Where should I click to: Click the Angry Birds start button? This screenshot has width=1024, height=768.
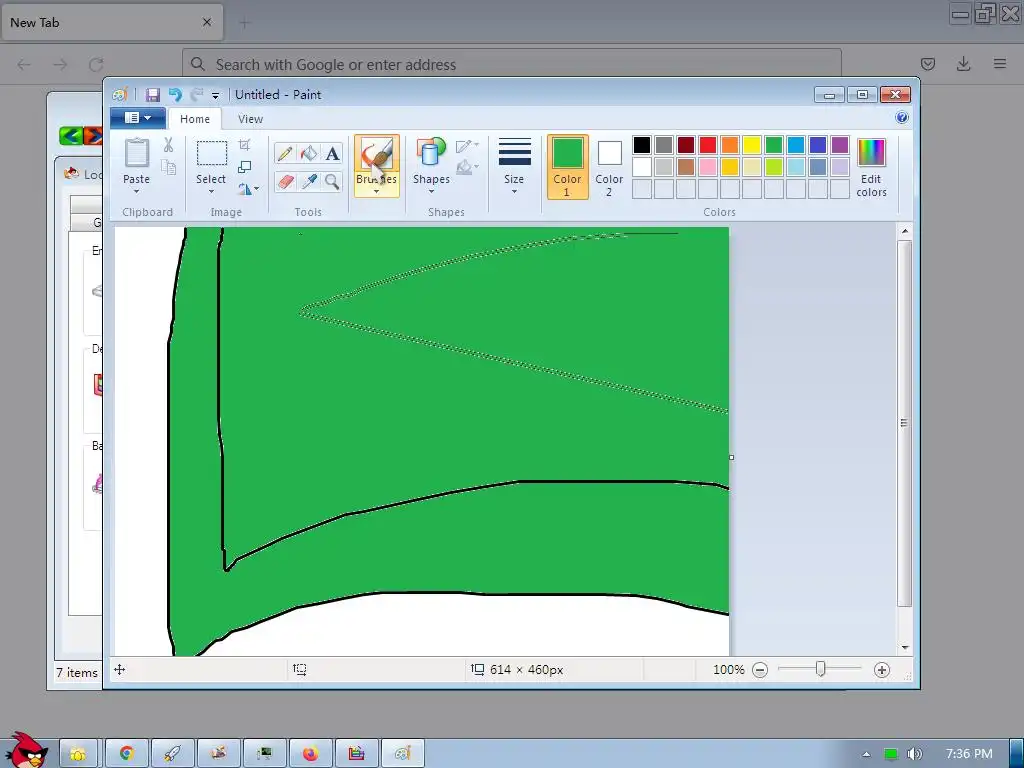point(26,750)
